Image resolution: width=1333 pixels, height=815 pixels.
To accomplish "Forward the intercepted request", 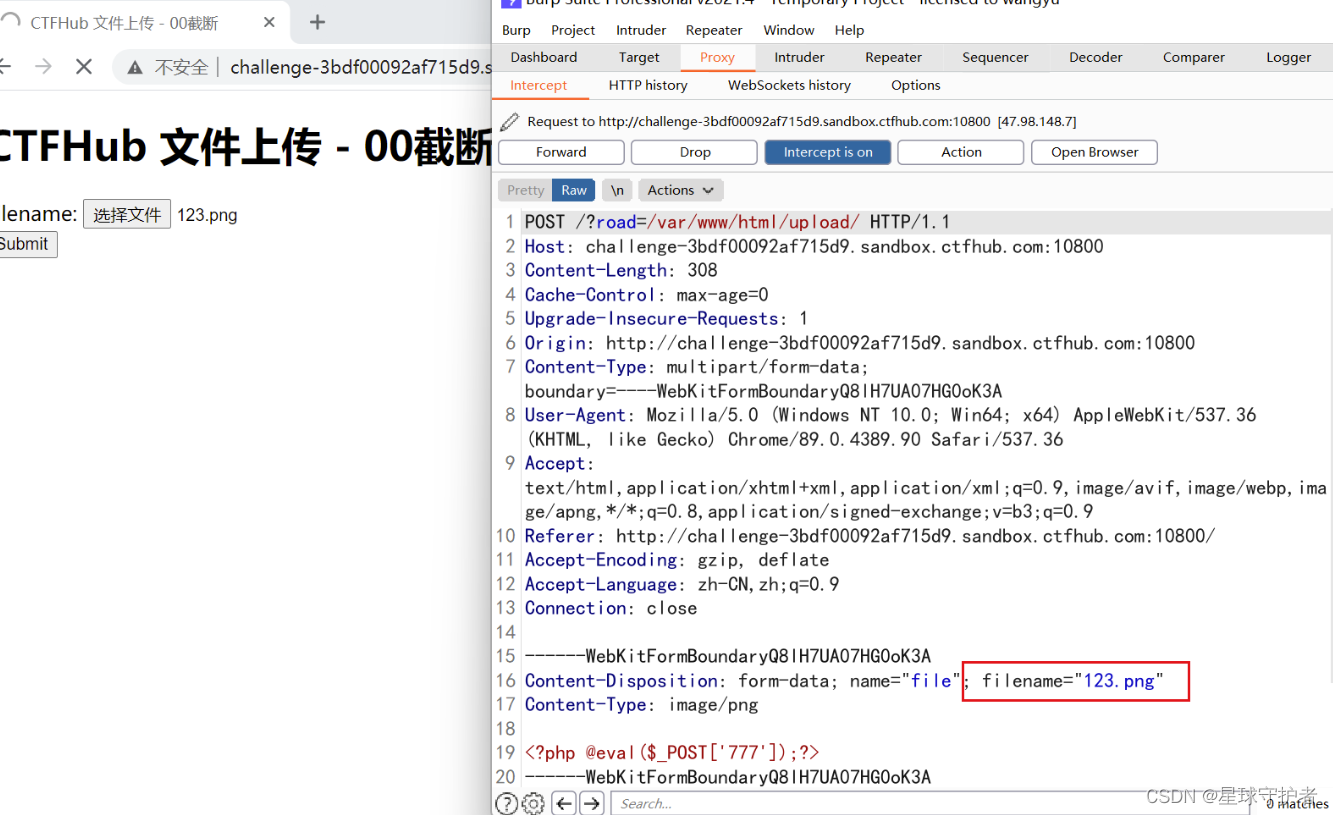I will 561,152.
